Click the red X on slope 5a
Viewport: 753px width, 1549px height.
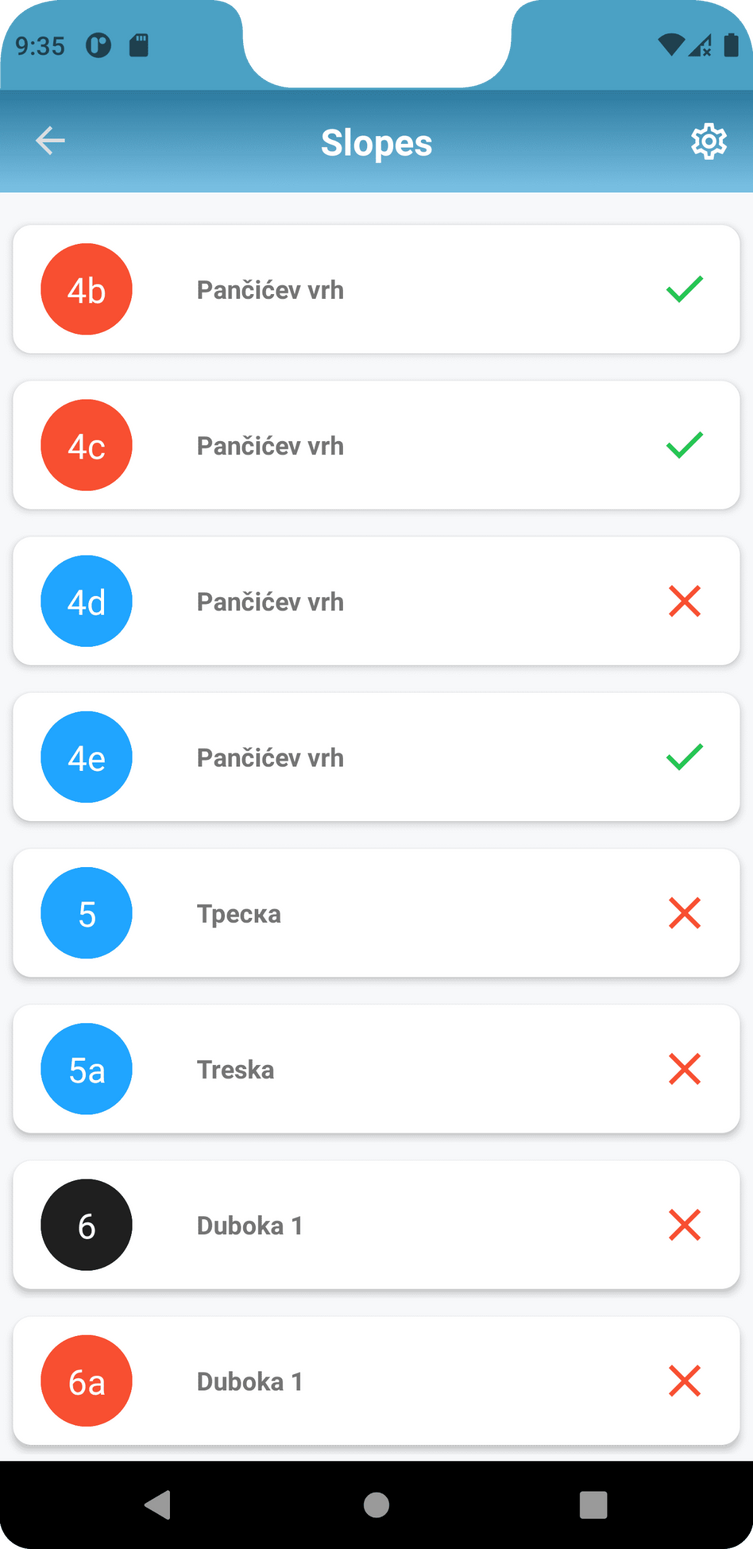684,1069
